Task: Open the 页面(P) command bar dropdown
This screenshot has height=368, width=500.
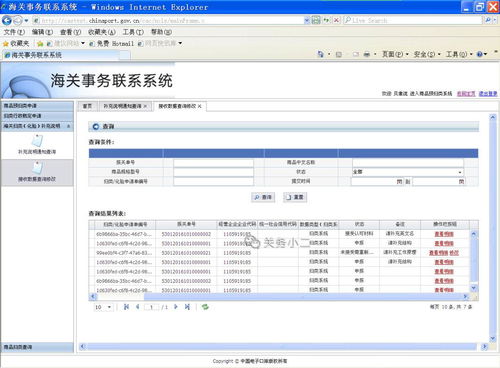Action: (395, 54)
